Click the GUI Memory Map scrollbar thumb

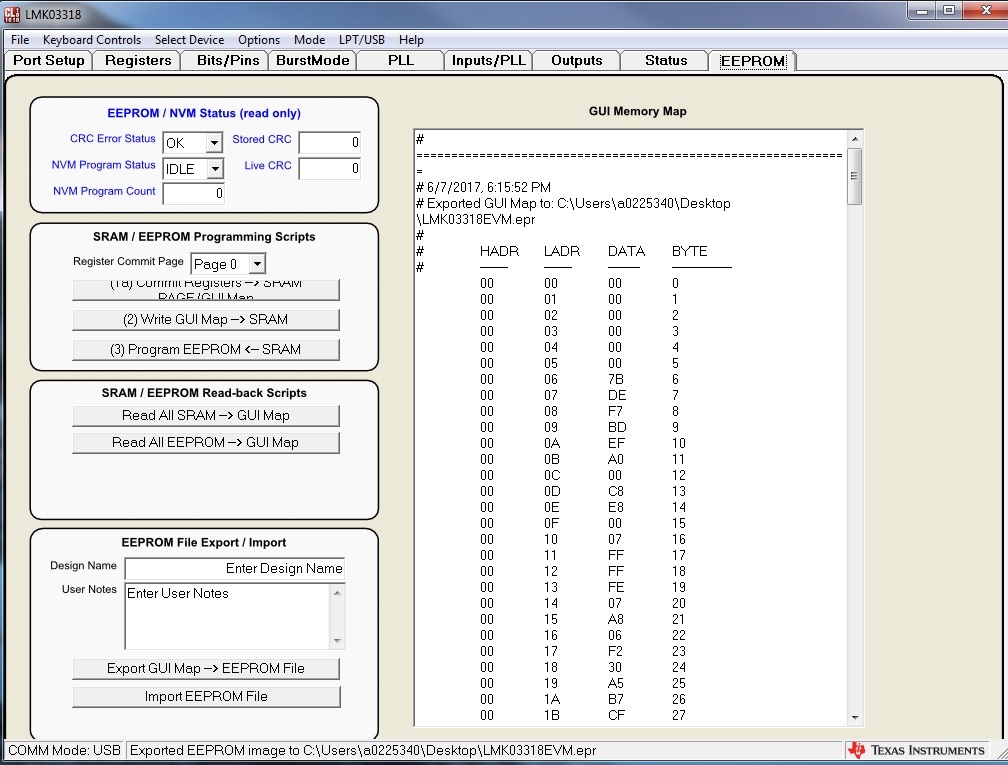pos(854,177)
